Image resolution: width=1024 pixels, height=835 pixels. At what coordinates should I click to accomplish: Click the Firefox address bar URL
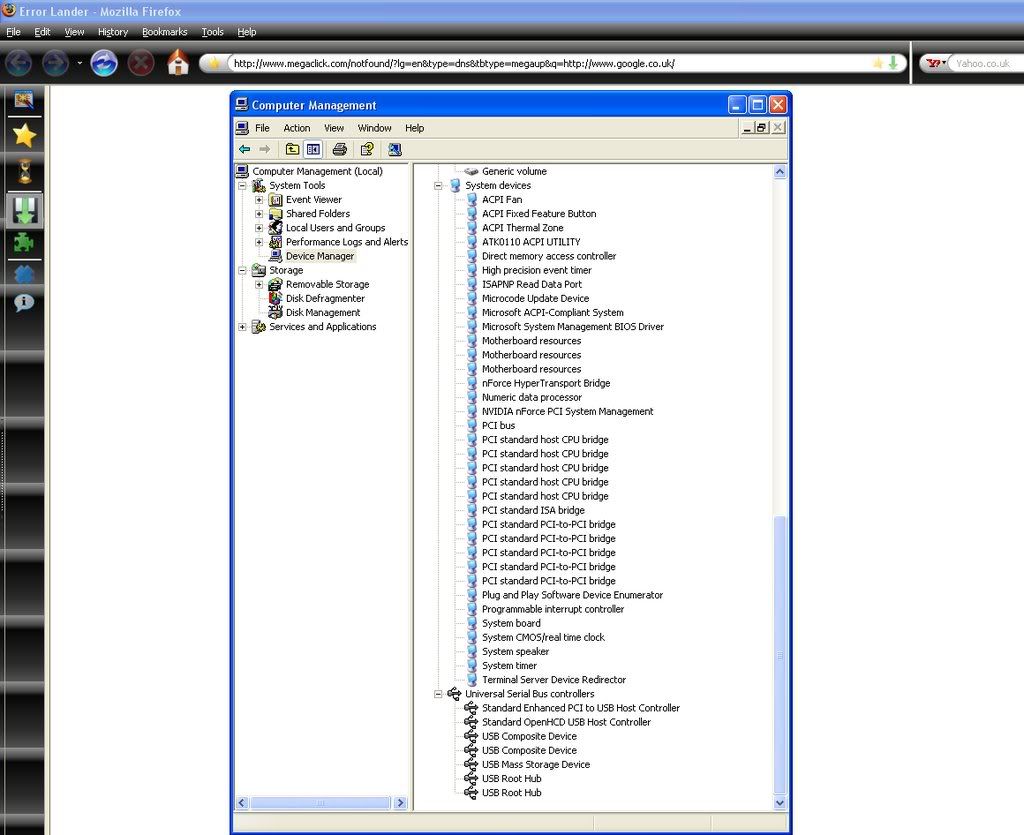[454, 63]
